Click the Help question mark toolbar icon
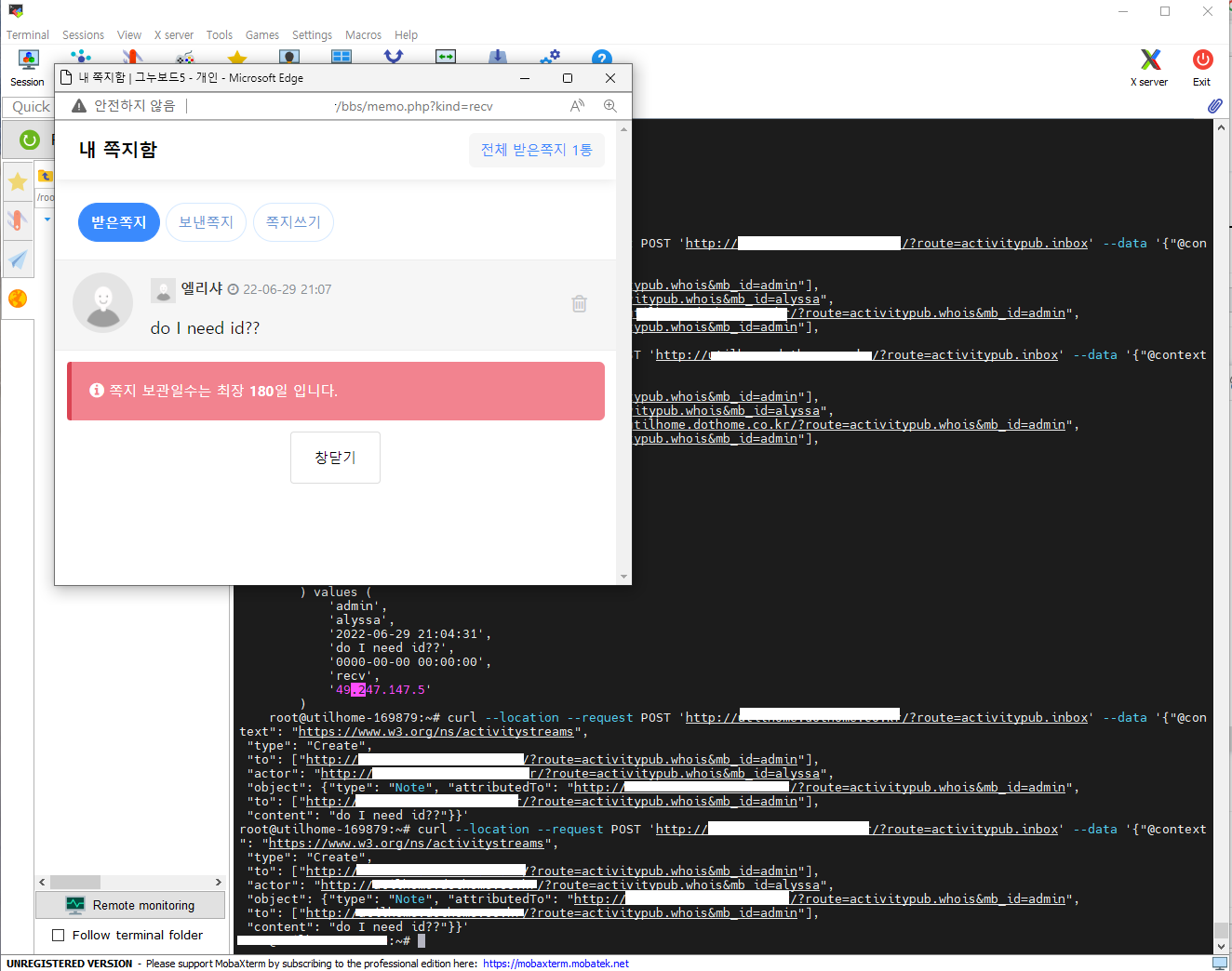This screenshot has width=1232, height=971. tap(602, 58)
